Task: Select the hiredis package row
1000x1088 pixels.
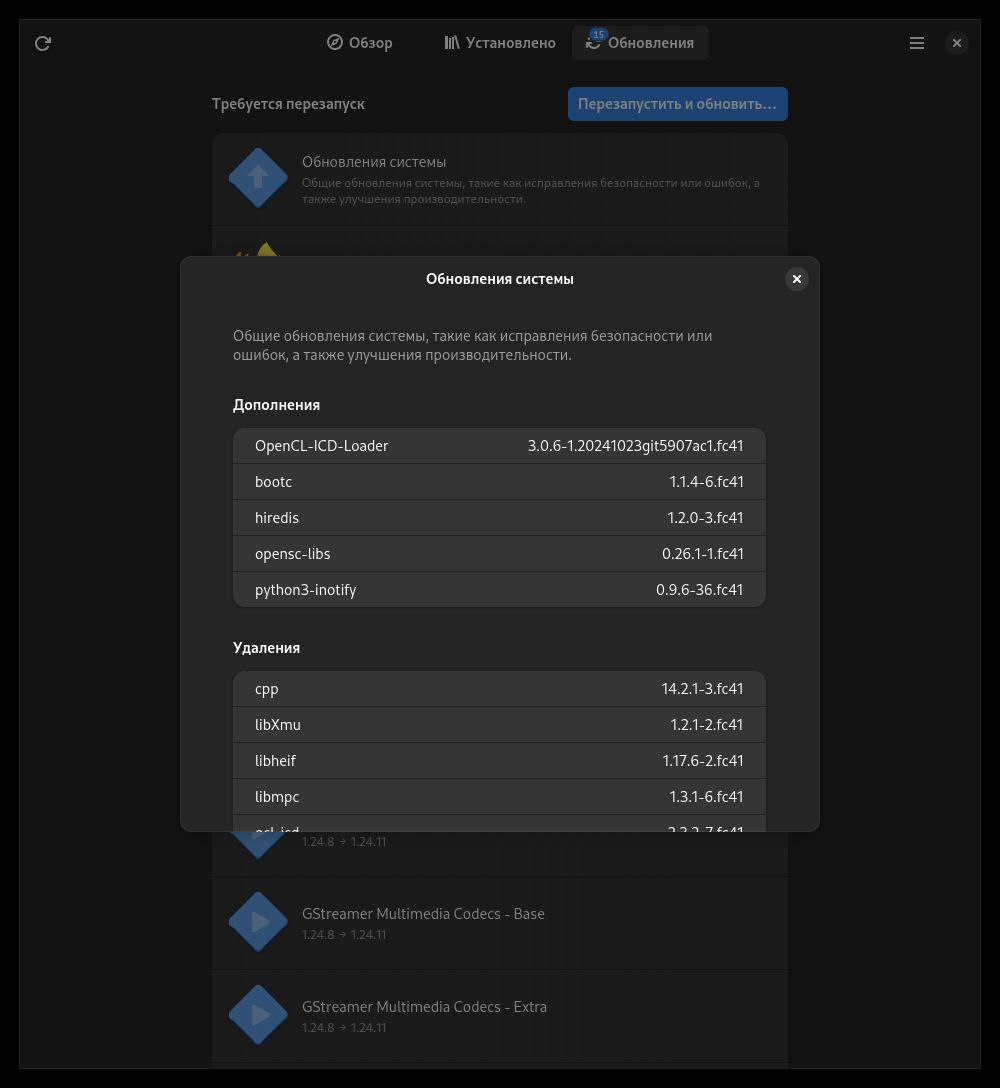Action: 499,518
